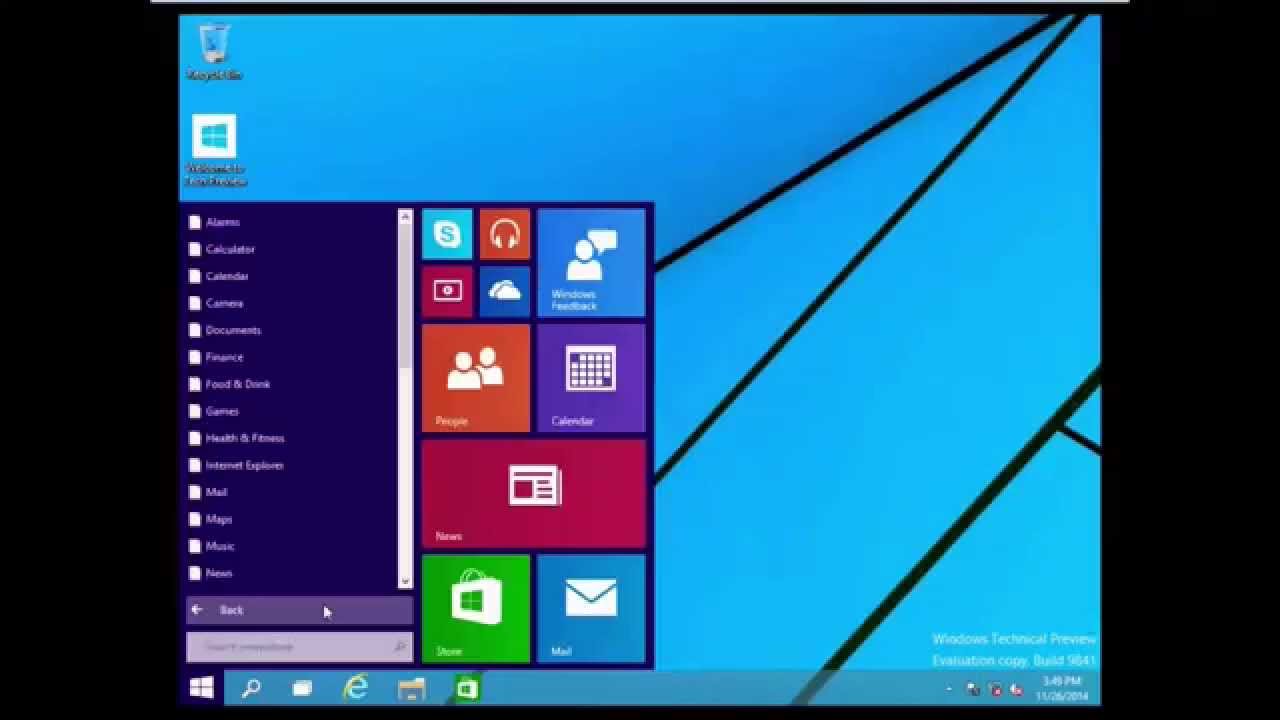This screenshot has width=1280, height=720.
Task: Launch Internet Explorer from the taskbar
Action: (355, 688)
